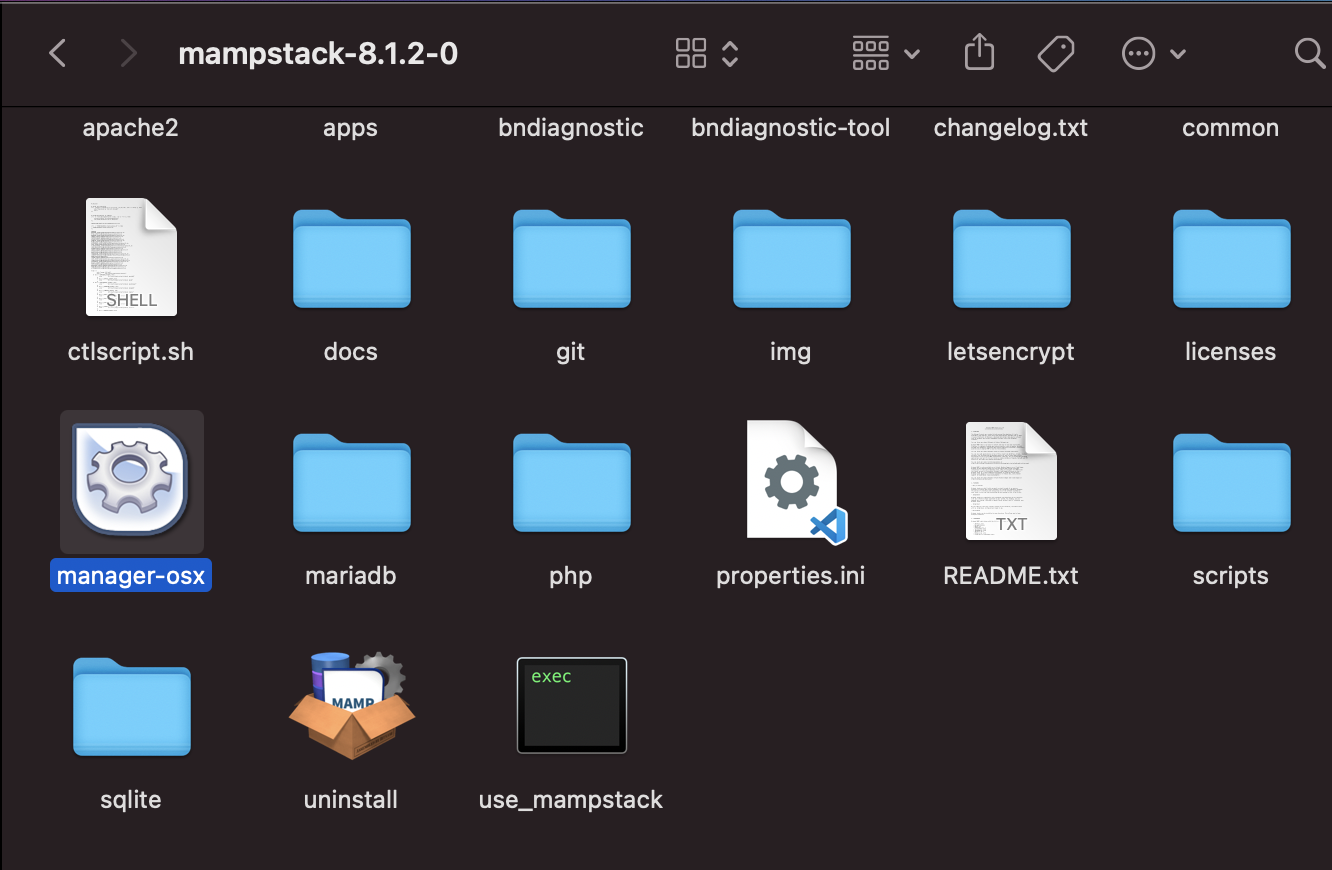The image size is (1332, 870).
Task: Click the bndiagnostic label
Action: tap(571, 128)
